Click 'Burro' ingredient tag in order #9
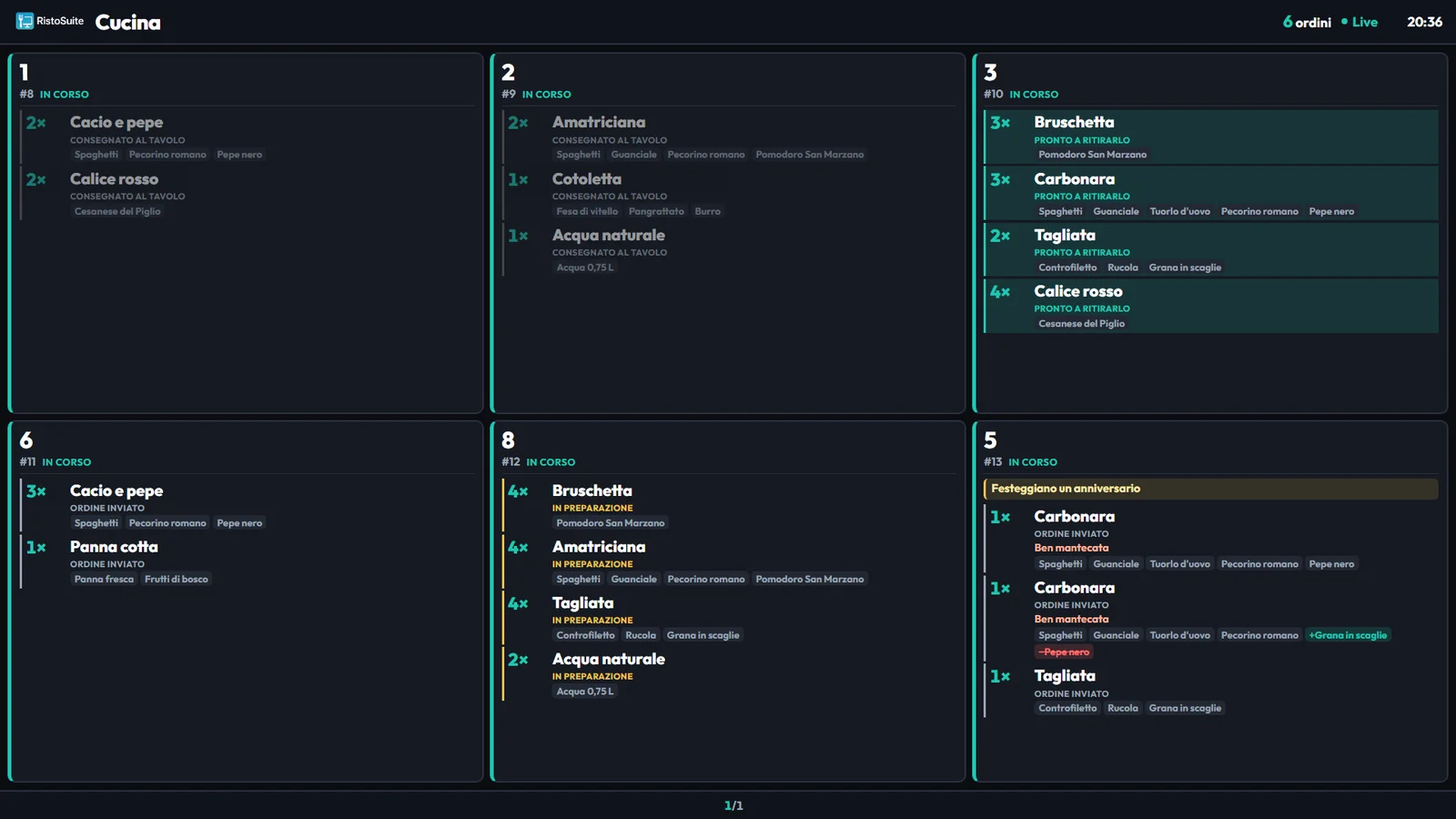This screenshot has height=819, width=1456. point(707,211)
